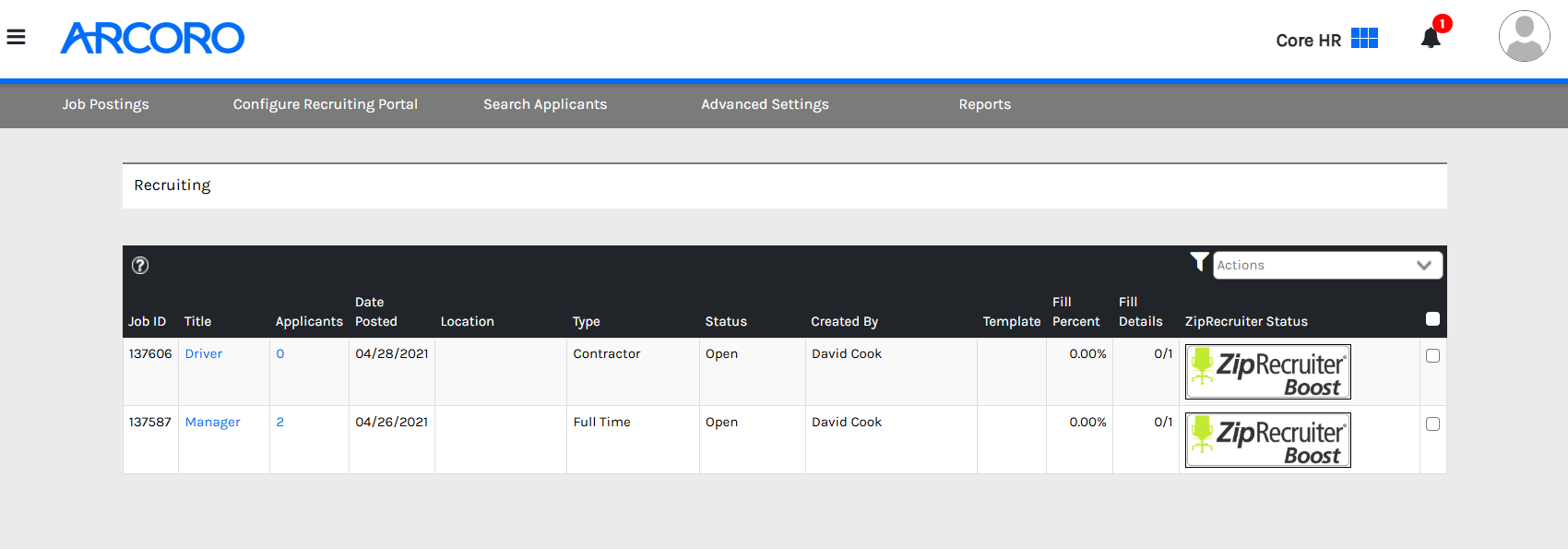Click the Core HR label
The height and width of the screenshot is (549, 1568).
coord(1308,41)
